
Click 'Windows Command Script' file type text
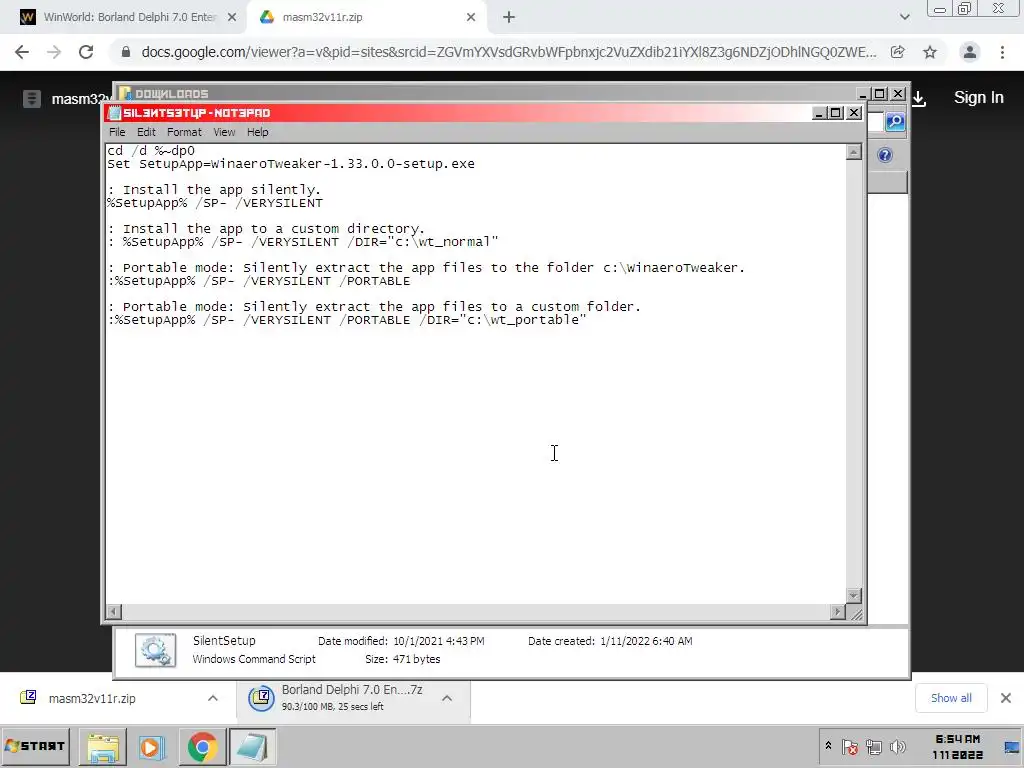(x=254, y=659)
